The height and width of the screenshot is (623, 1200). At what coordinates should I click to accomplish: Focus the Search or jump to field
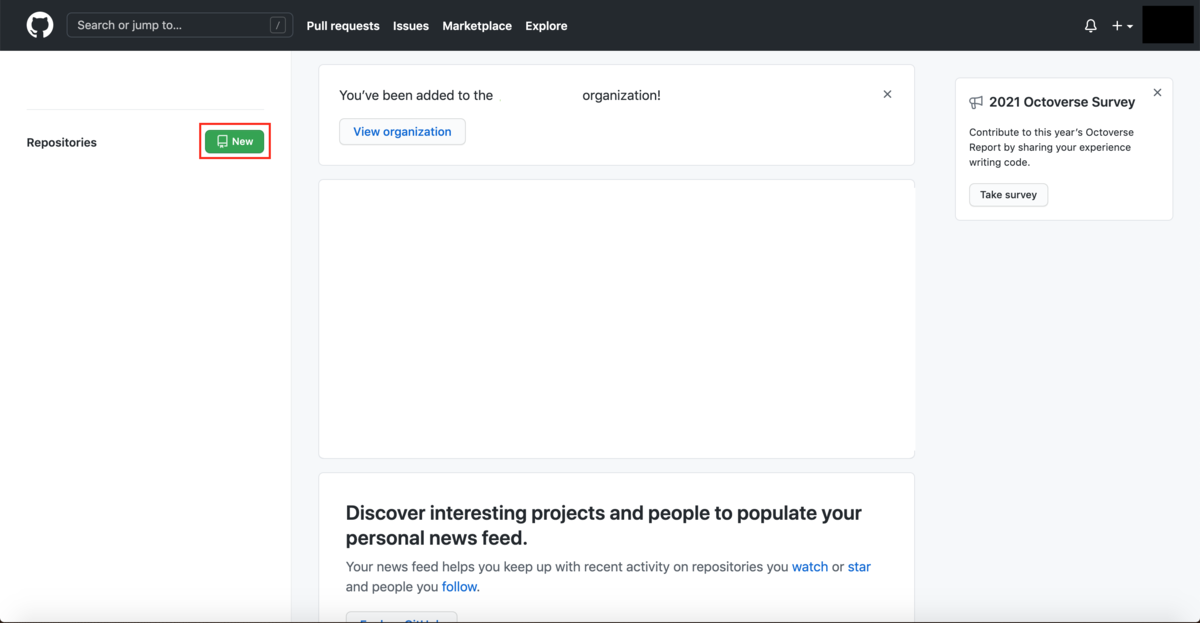coord(179,25)
